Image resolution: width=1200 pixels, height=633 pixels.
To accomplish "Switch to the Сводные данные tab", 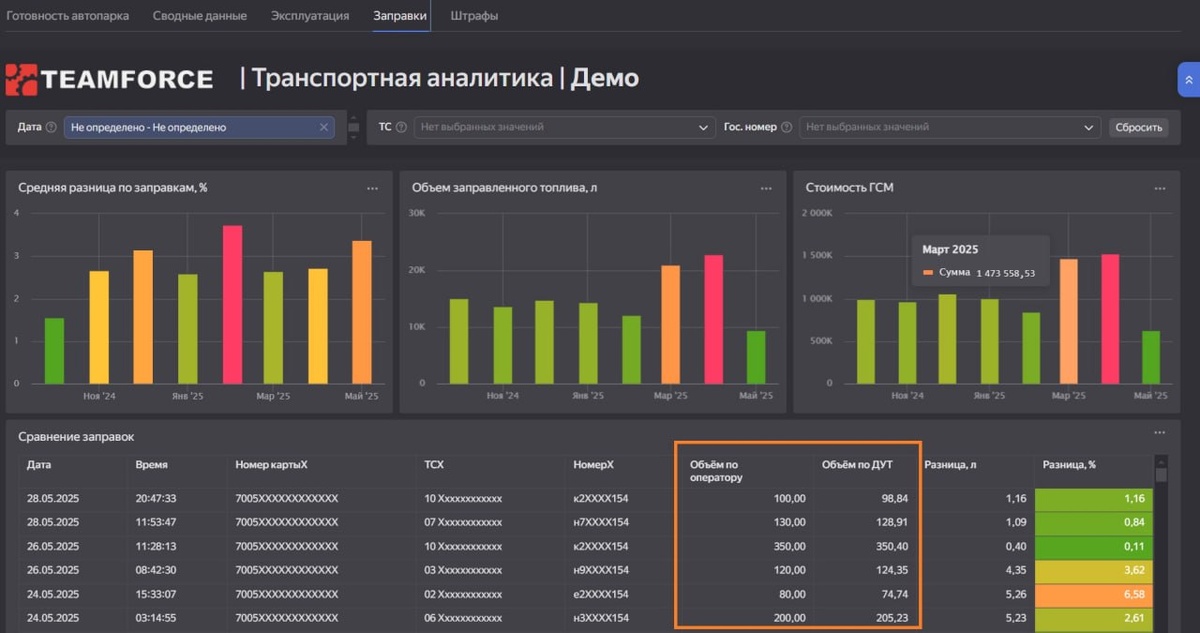I will [x=200, y=15].
